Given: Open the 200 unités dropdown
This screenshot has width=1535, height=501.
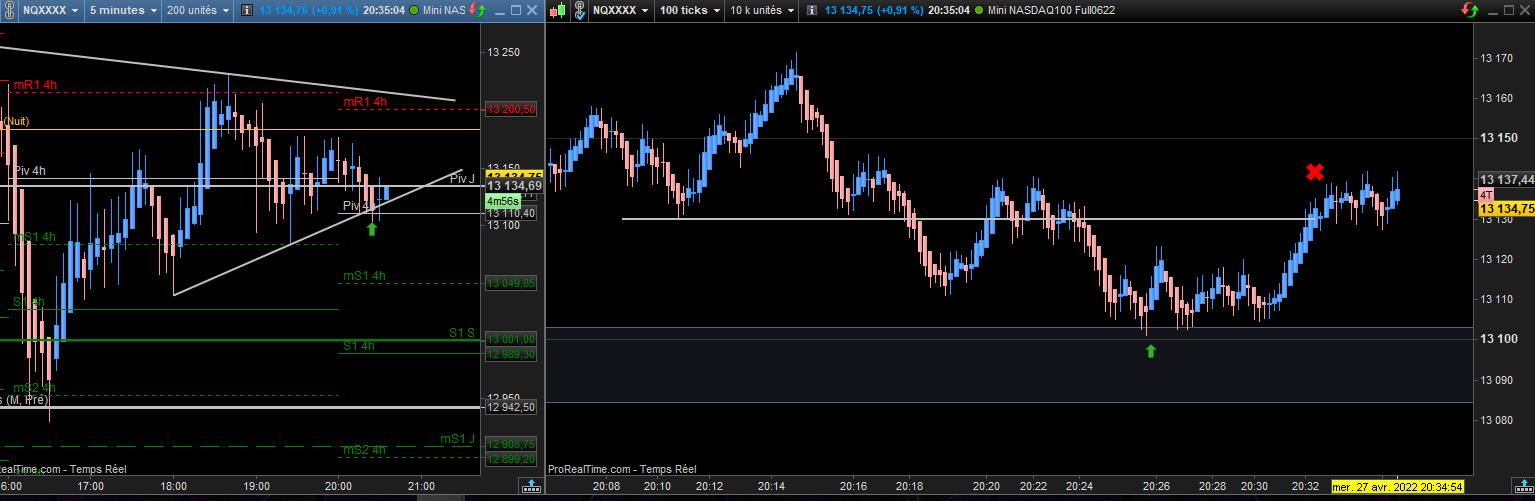Looking at the screenshot, I should (x=198, y=10).
